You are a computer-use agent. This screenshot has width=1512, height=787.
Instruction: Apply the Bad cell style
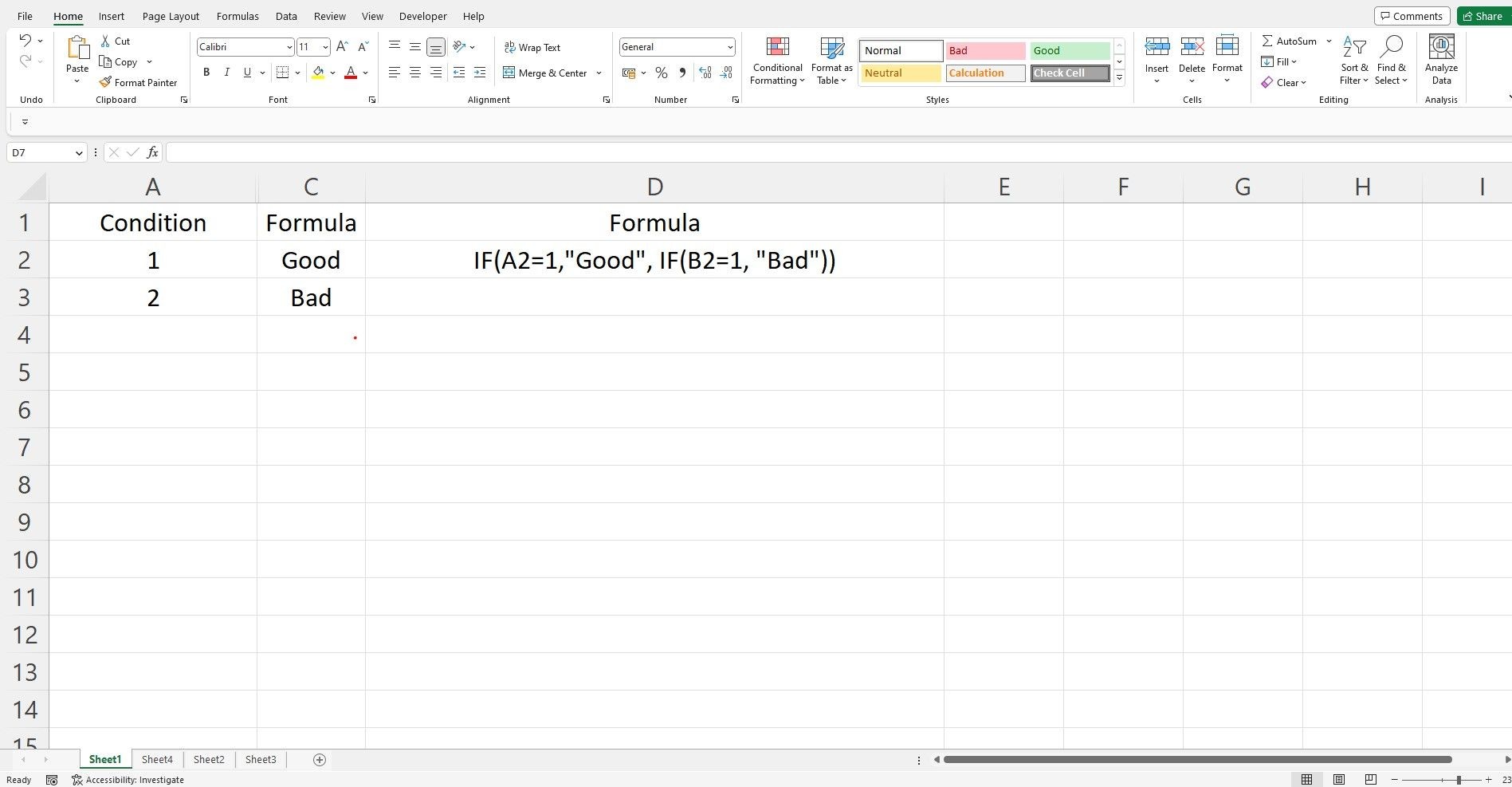pyautogui.click(x=985, y=50)
